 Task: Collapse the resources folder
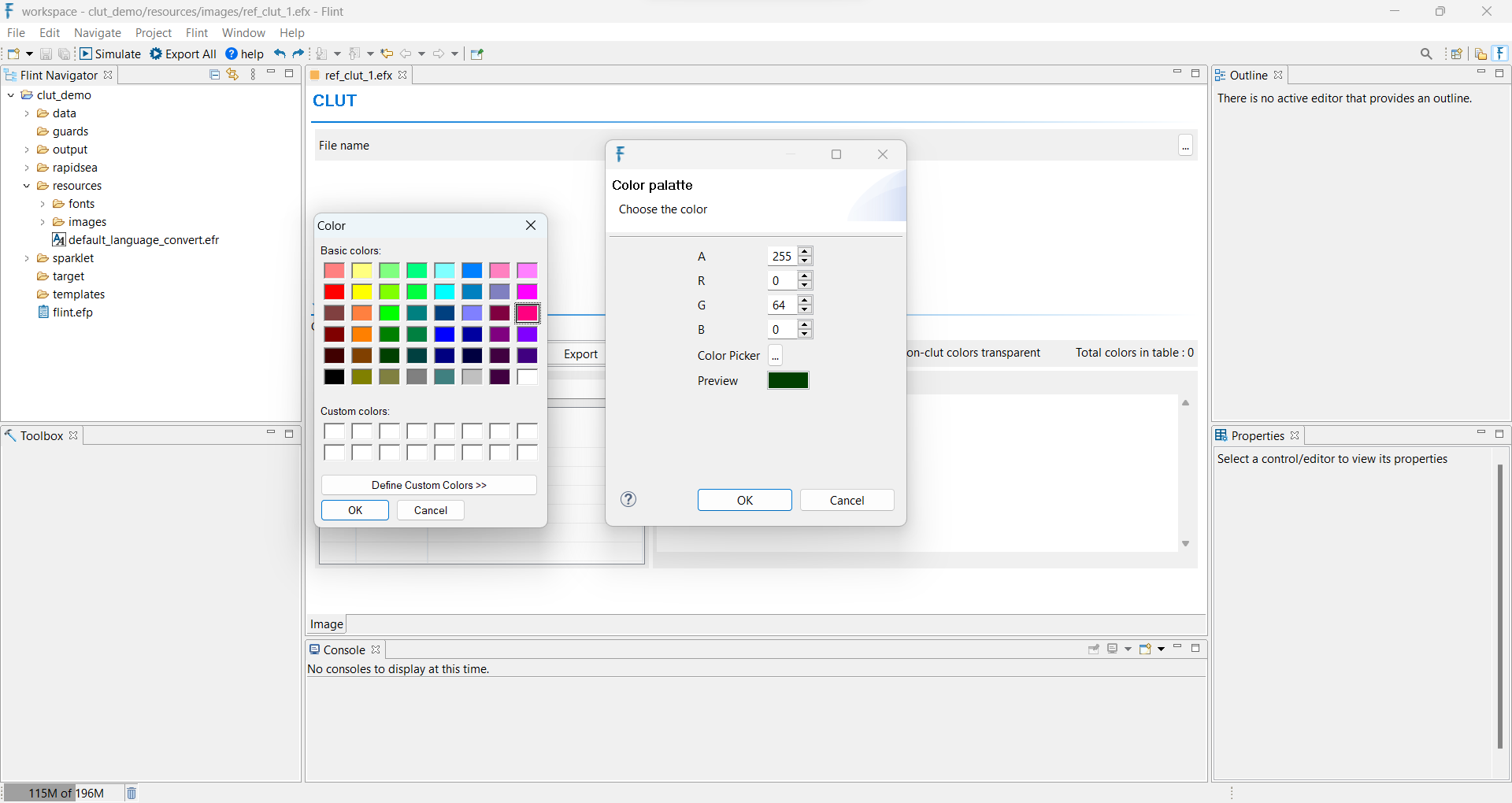[x=27, y=186]
